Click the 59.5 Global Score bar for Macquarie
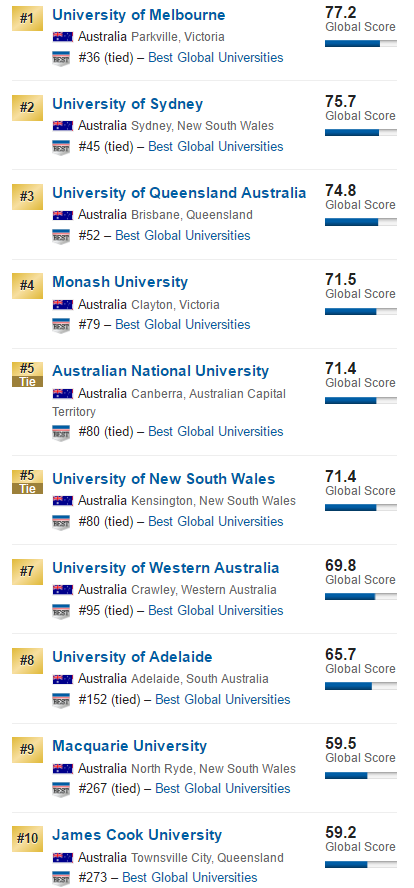The height and width of the screenshot is (888, 414). click(361, 775)
